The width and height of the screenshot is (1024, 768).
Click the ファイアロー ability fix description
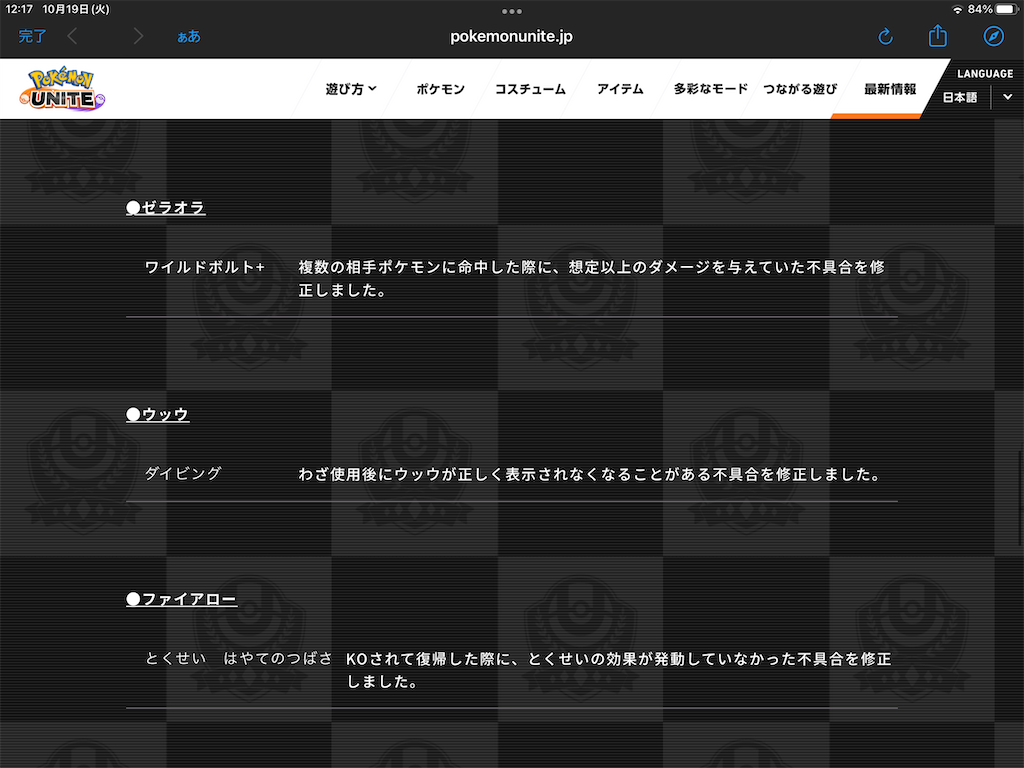[618, 670]
